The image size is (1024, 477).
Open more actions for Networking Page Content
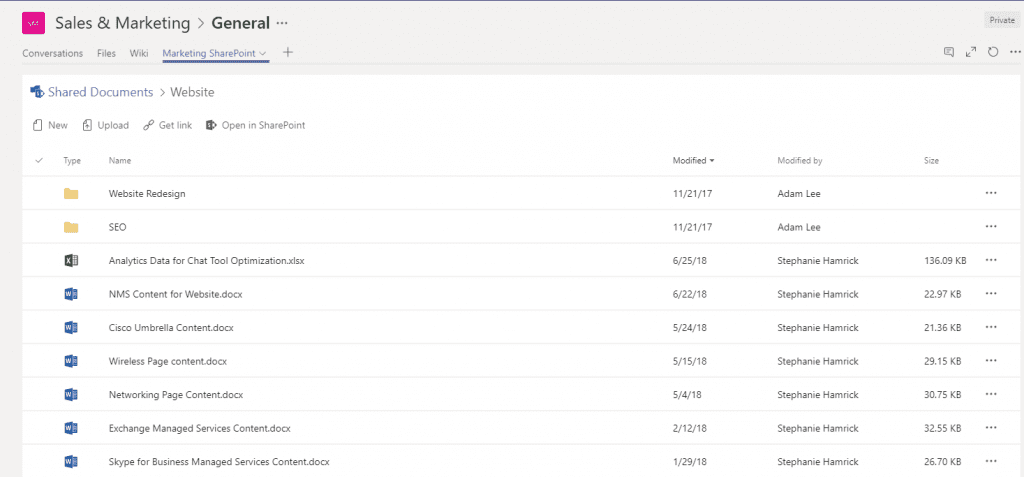pyautogui.click(x=991, y=394)
